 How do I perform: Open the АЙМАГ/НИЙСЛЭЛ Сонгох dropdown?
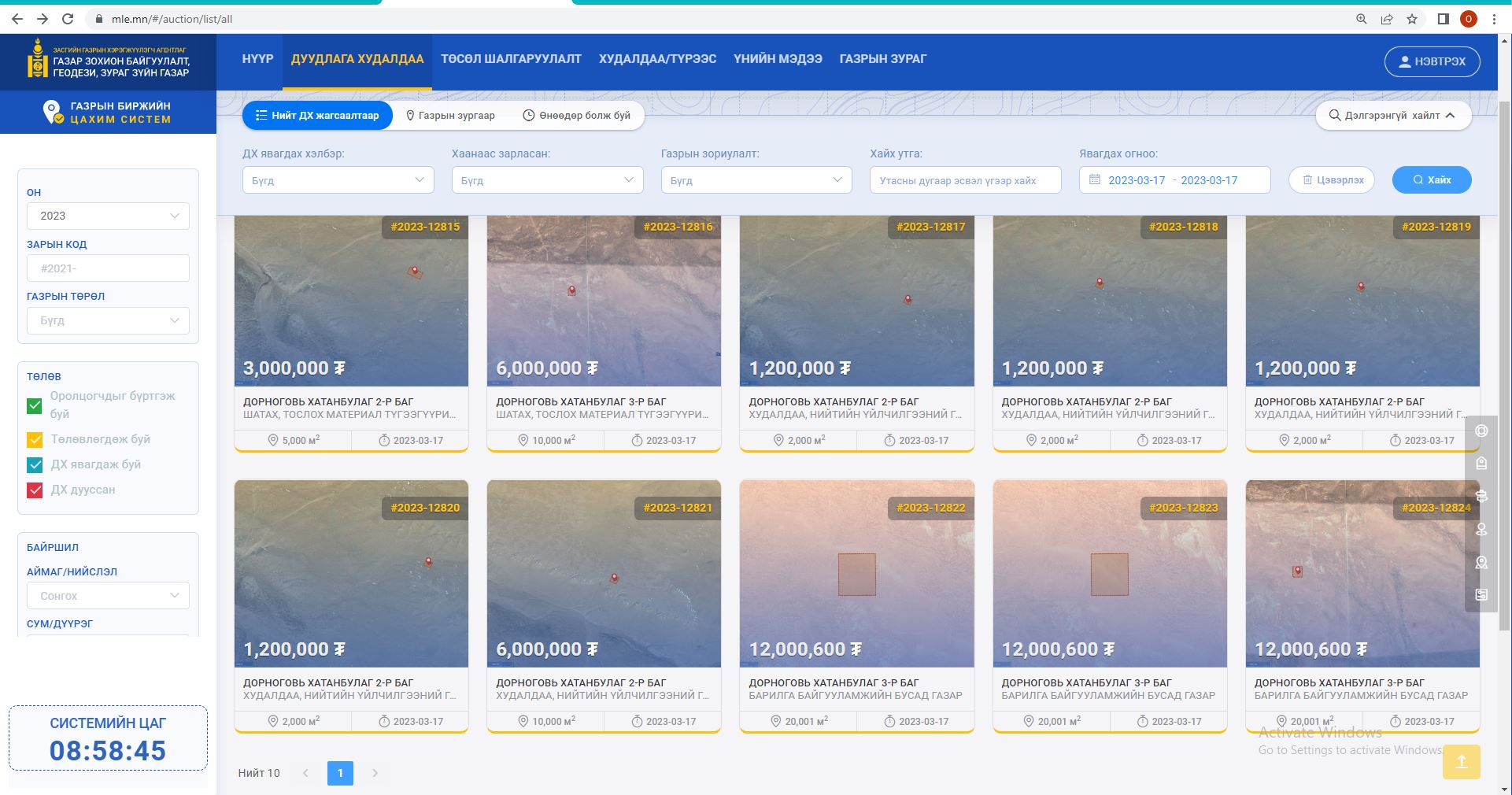(108, 596)
